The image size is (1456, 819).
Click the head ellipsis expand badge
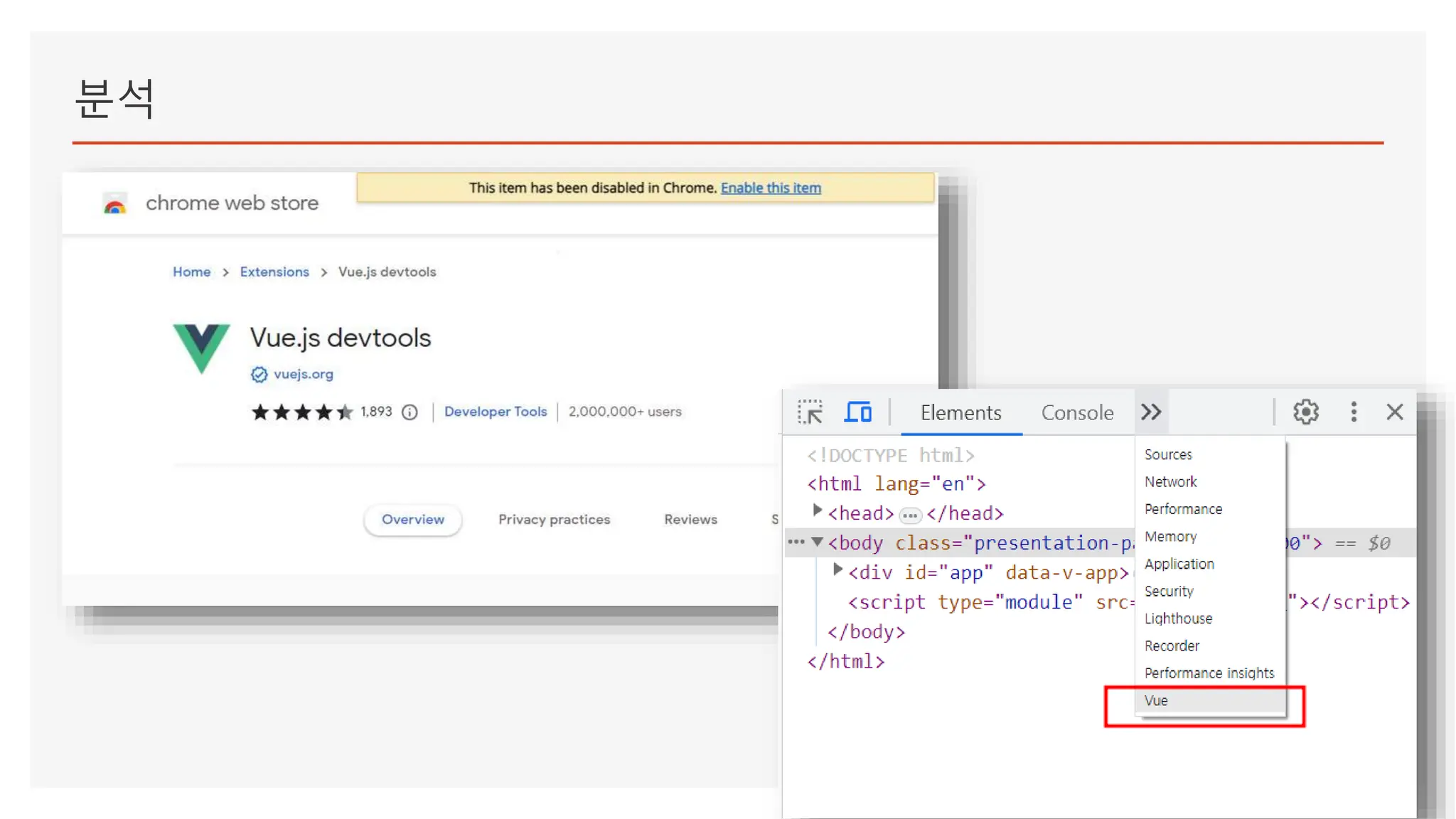tap(909, 515)
